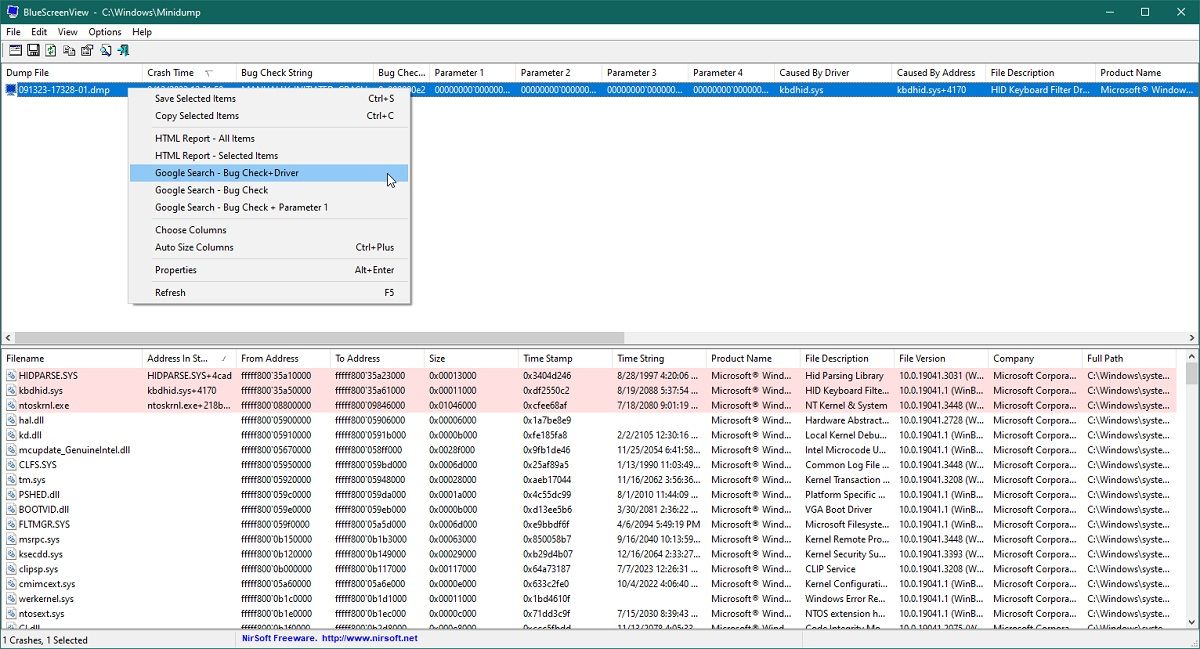The image size is (1200, 649).
Task: Select Save Selected Items in context menu
Action: 195,99
